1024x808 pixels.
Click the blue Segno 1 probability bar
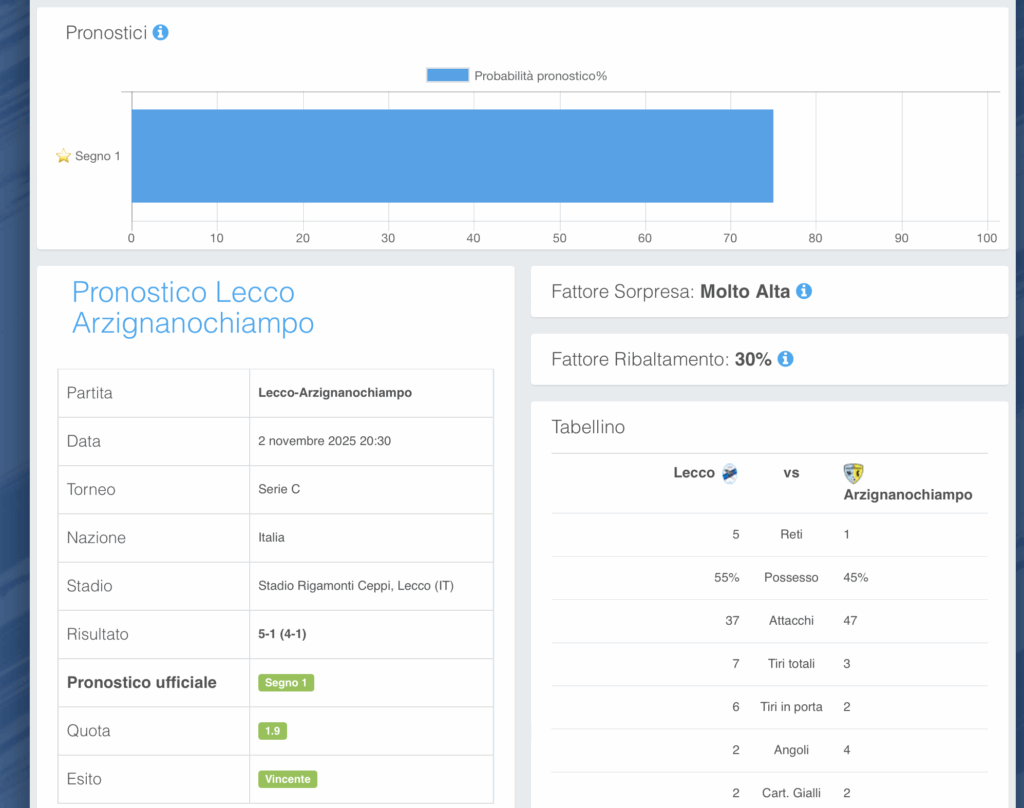click(452, 156)
